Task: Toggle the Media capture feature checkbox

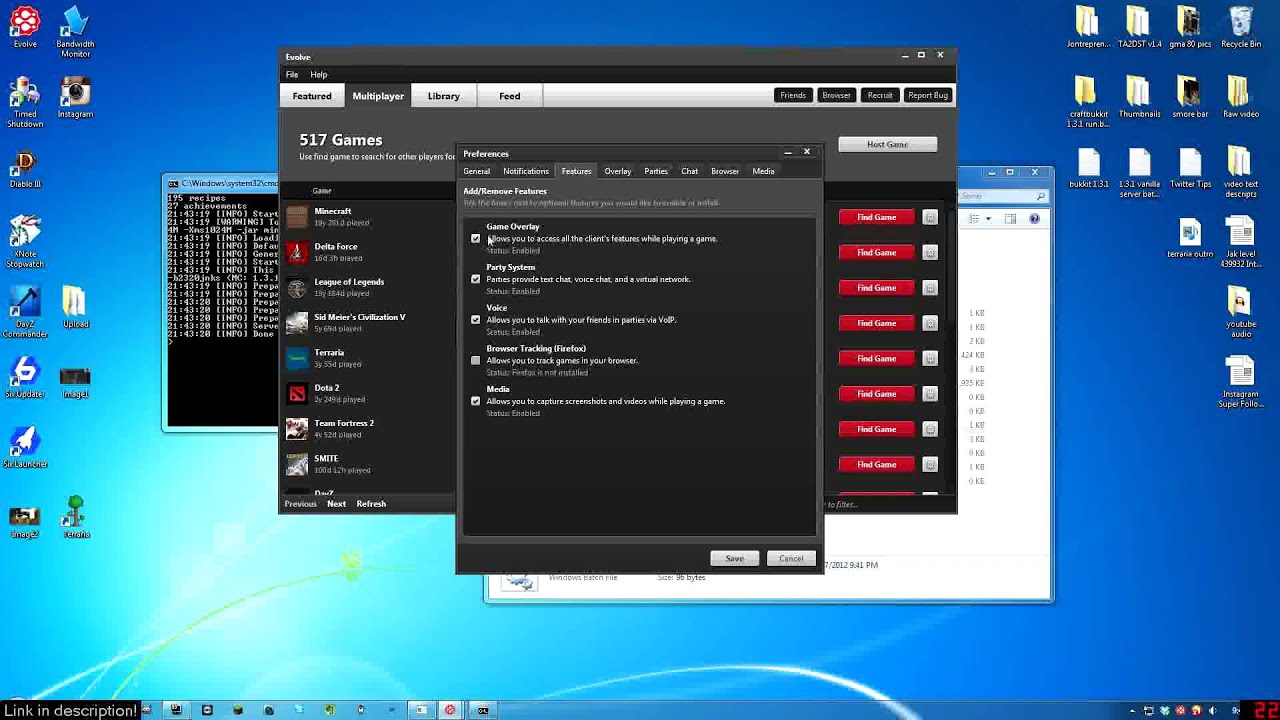Action: tap(475, 401)
